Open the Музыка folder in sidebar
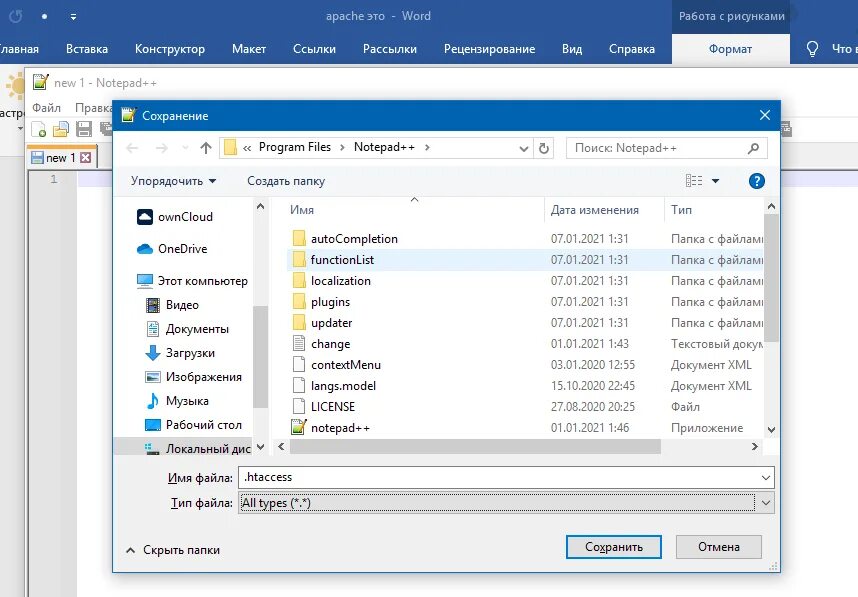The height and width of the screenshot is (597, 858). tap(177, 401)
